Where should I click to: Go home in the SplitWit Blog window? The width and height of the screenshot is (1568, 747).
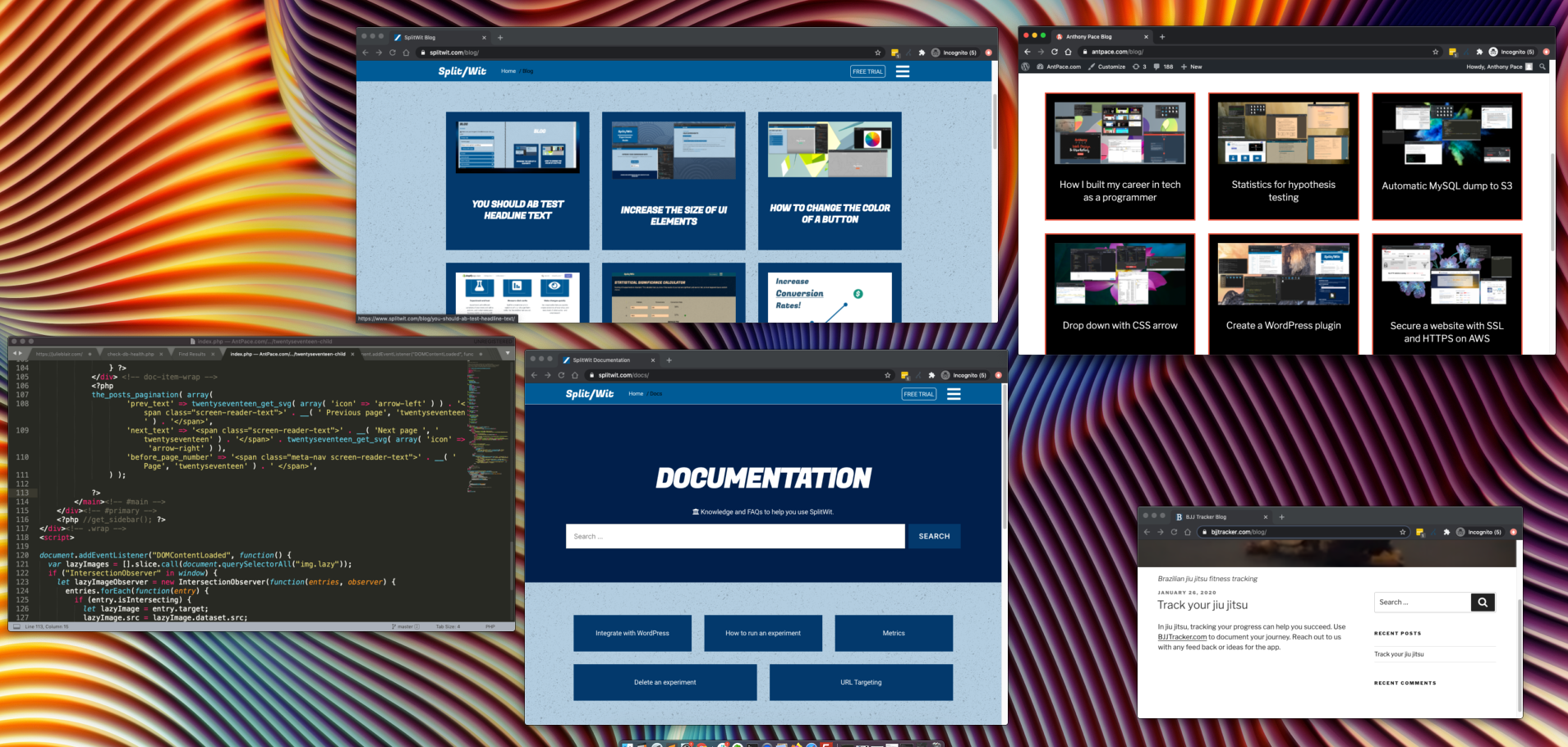[x=406, y=53]
